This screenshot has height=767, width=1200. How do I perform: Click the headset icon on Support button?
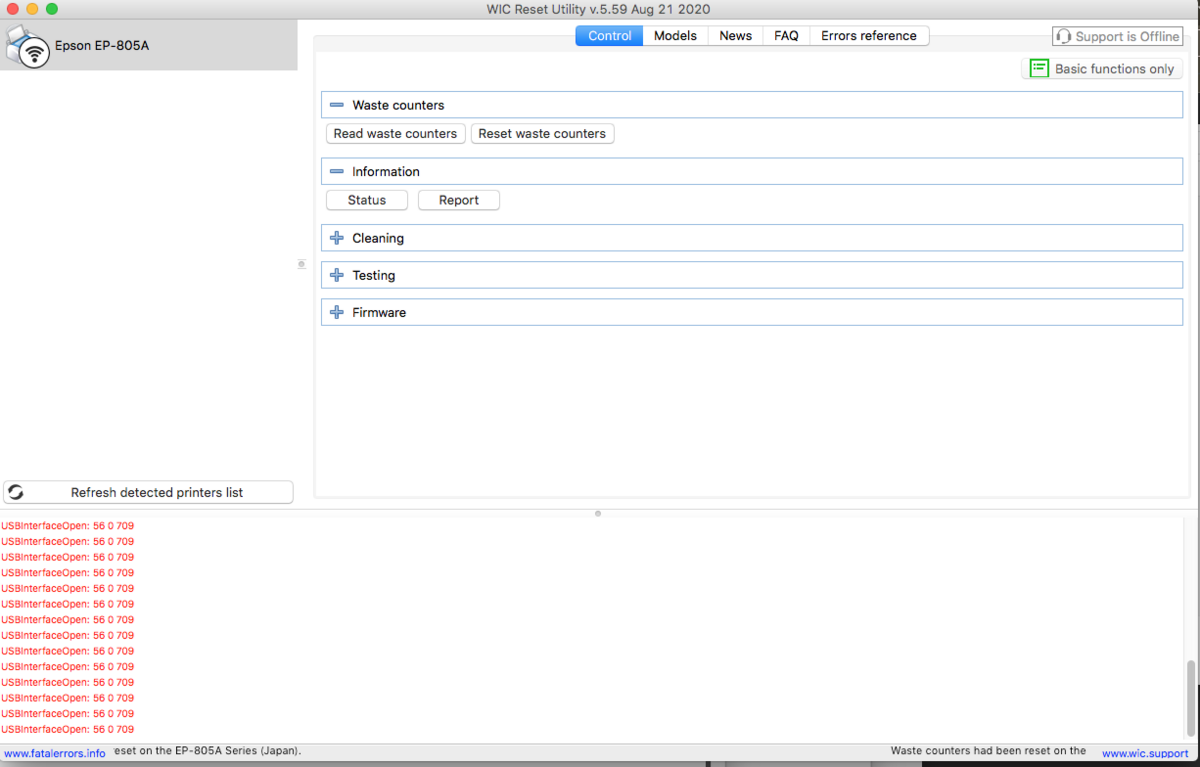[1064, 36]
